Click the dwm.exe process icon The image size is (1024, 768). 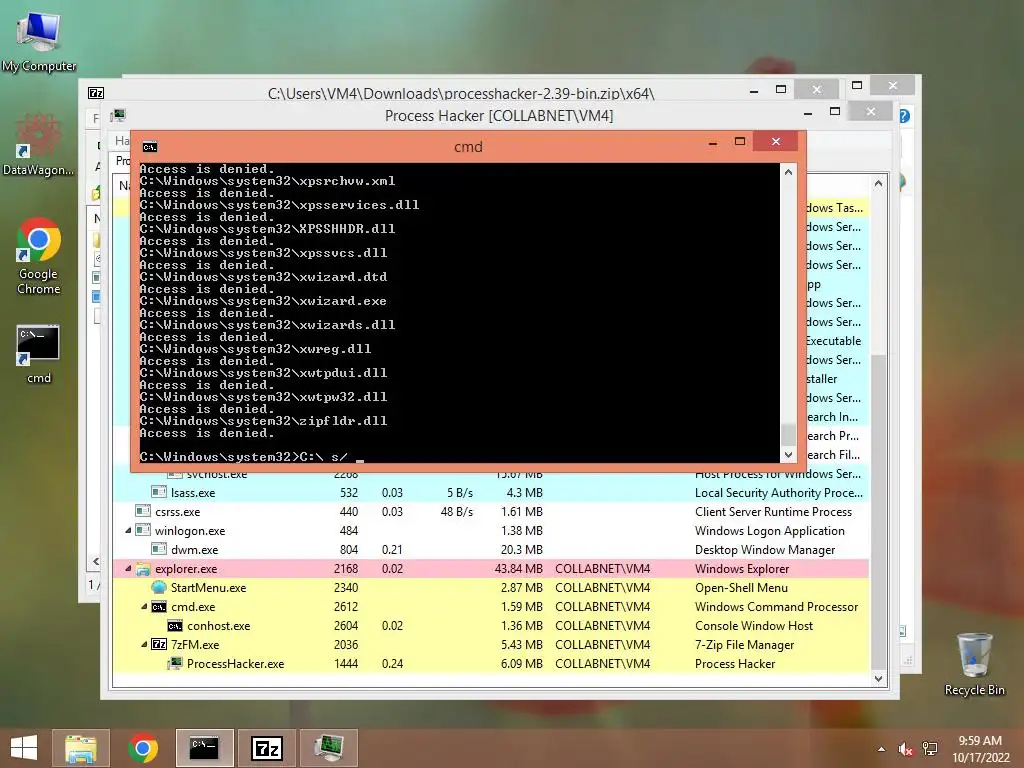[x=159, y=549]
